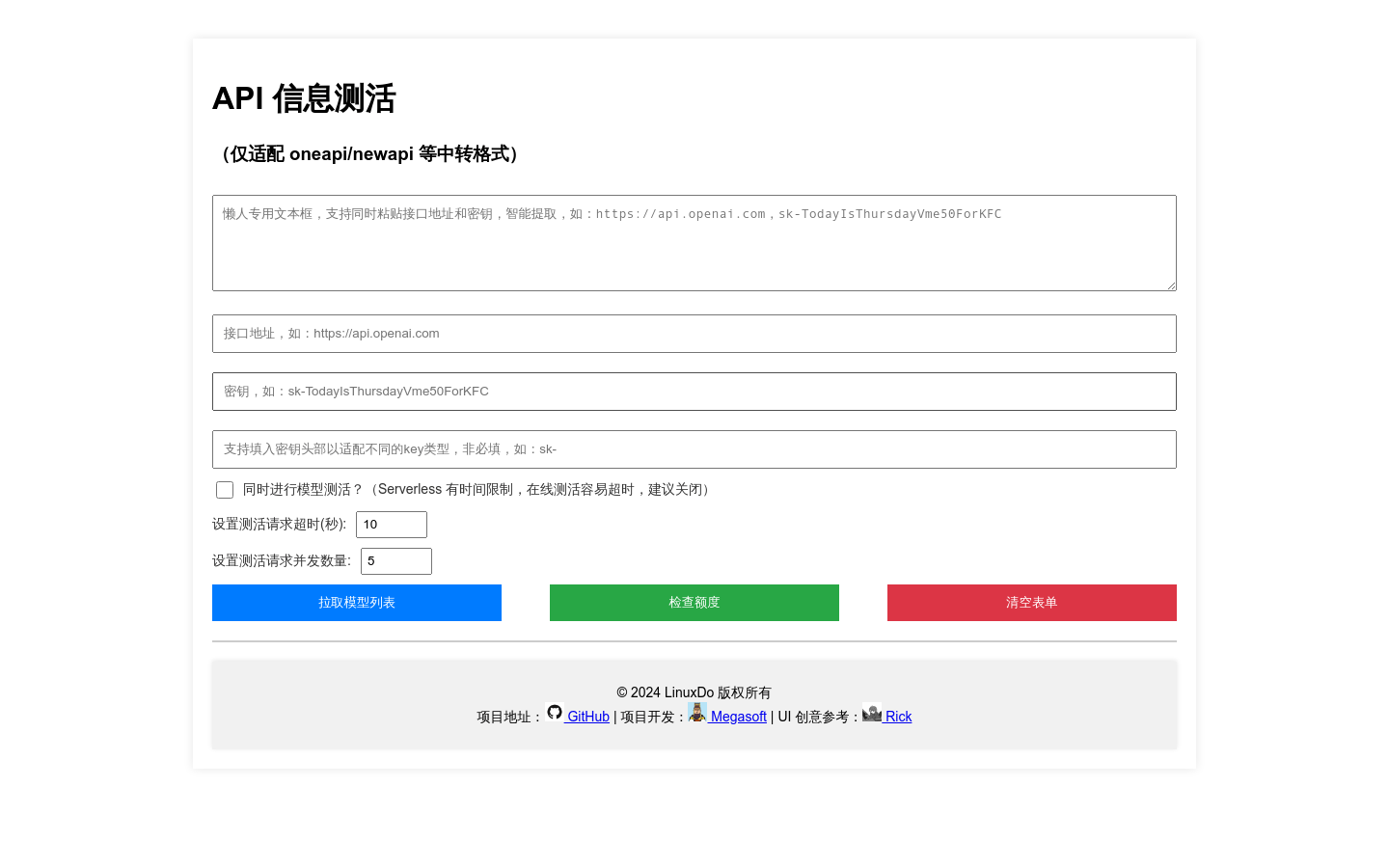
Task: Click the 拉取模型列表 blue button
Action: 357,603
